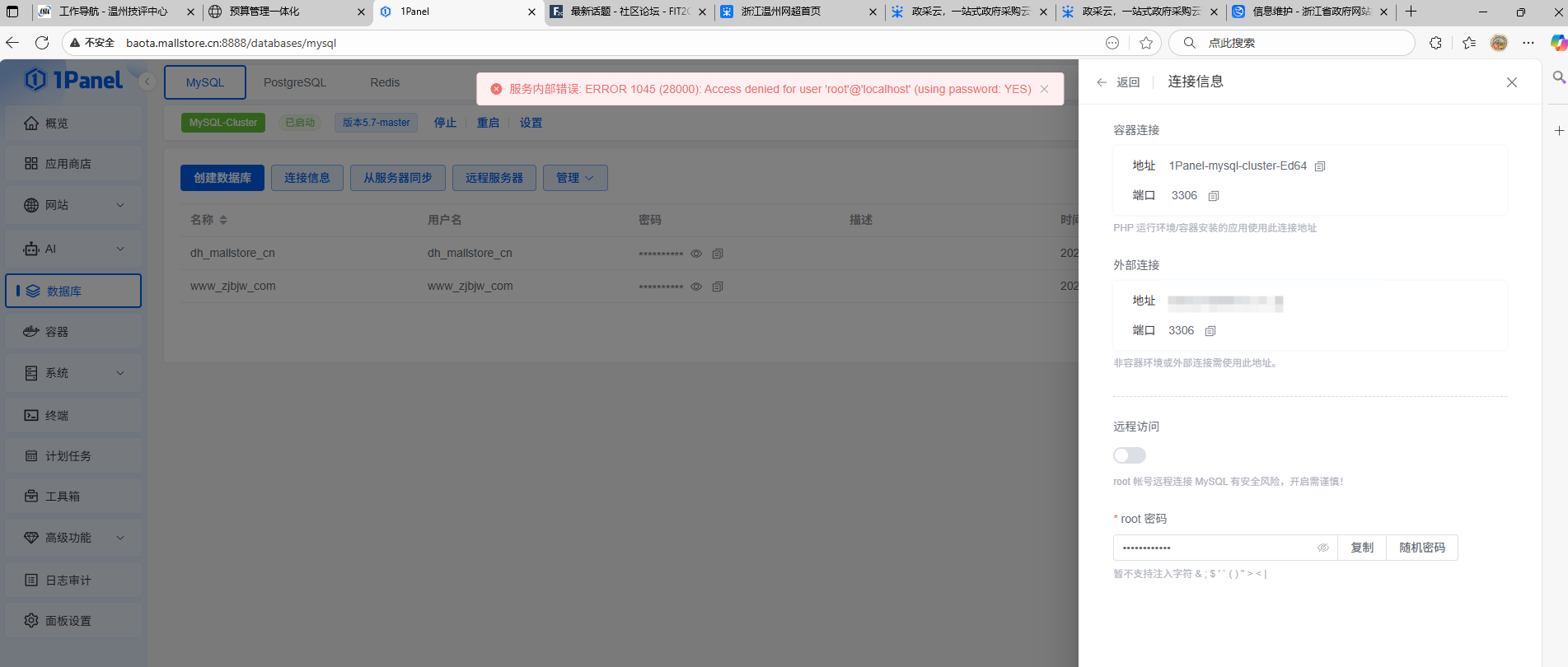Expand the AI sidebar menu
The image size is (1568, 667).
(x=73, y=249)
